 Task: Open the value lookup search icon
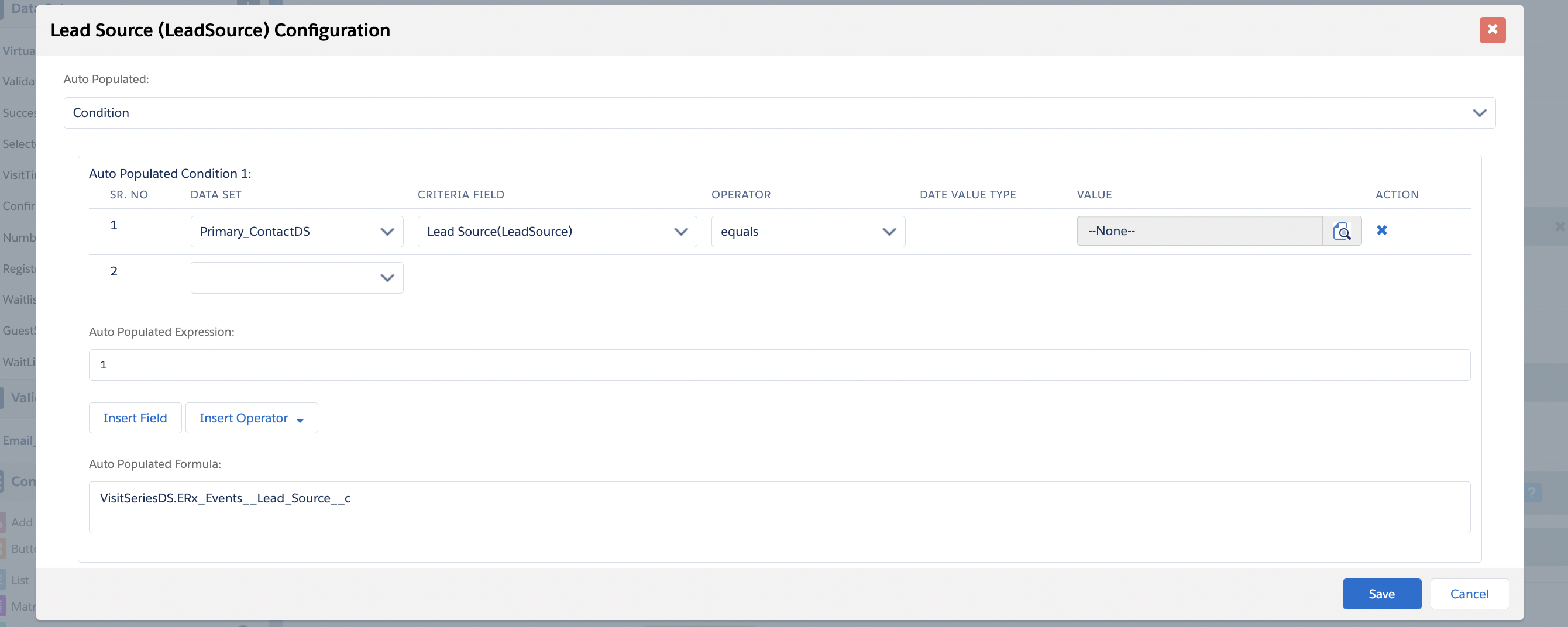1342,231
